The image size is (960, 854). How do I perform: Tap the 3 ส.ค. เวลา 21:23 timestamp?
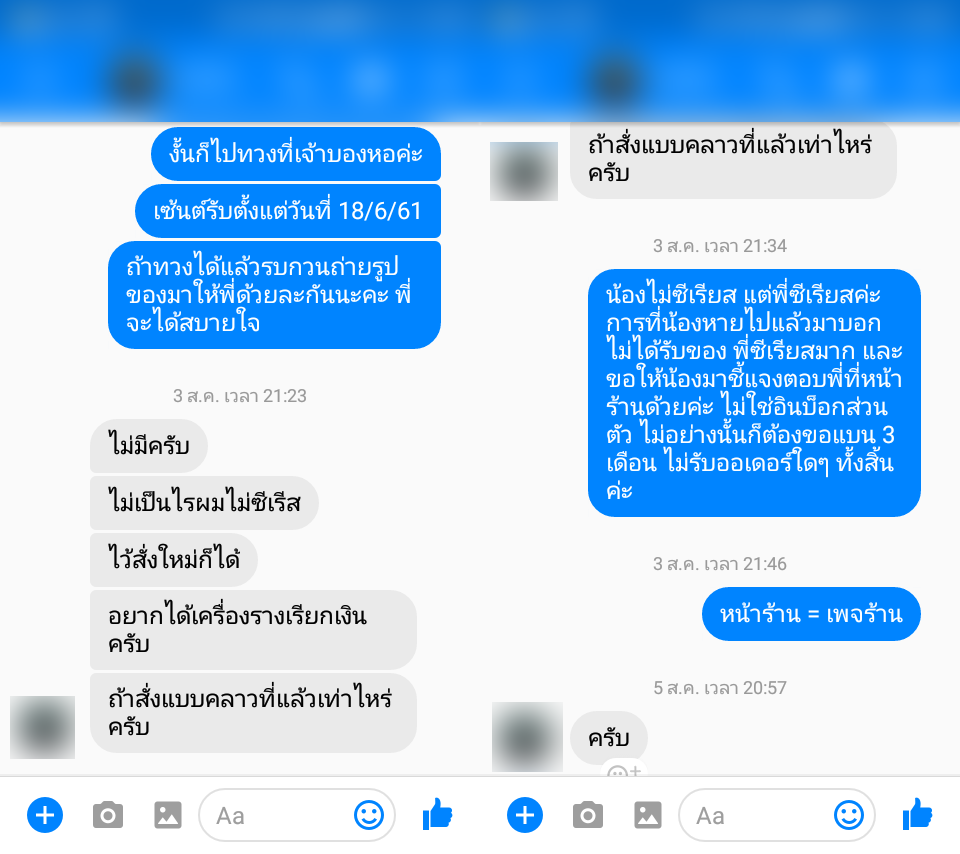239,396
